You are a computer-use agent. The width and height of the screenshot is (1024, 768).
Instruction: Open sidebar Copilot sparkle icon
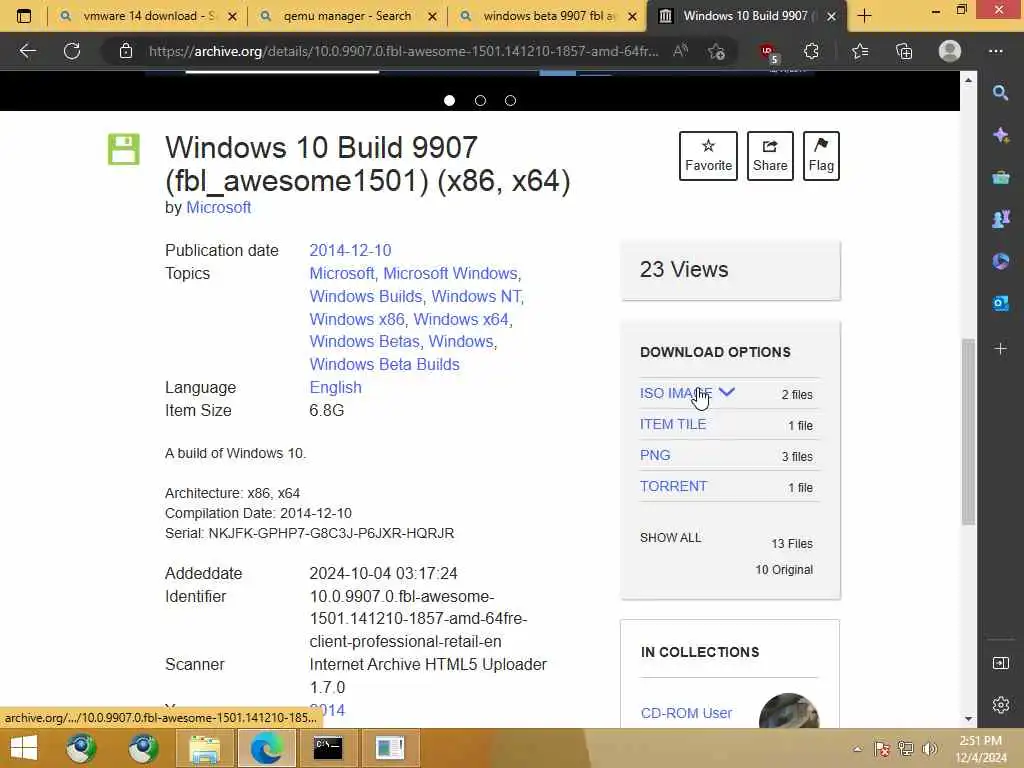[x=1000, y=135]
